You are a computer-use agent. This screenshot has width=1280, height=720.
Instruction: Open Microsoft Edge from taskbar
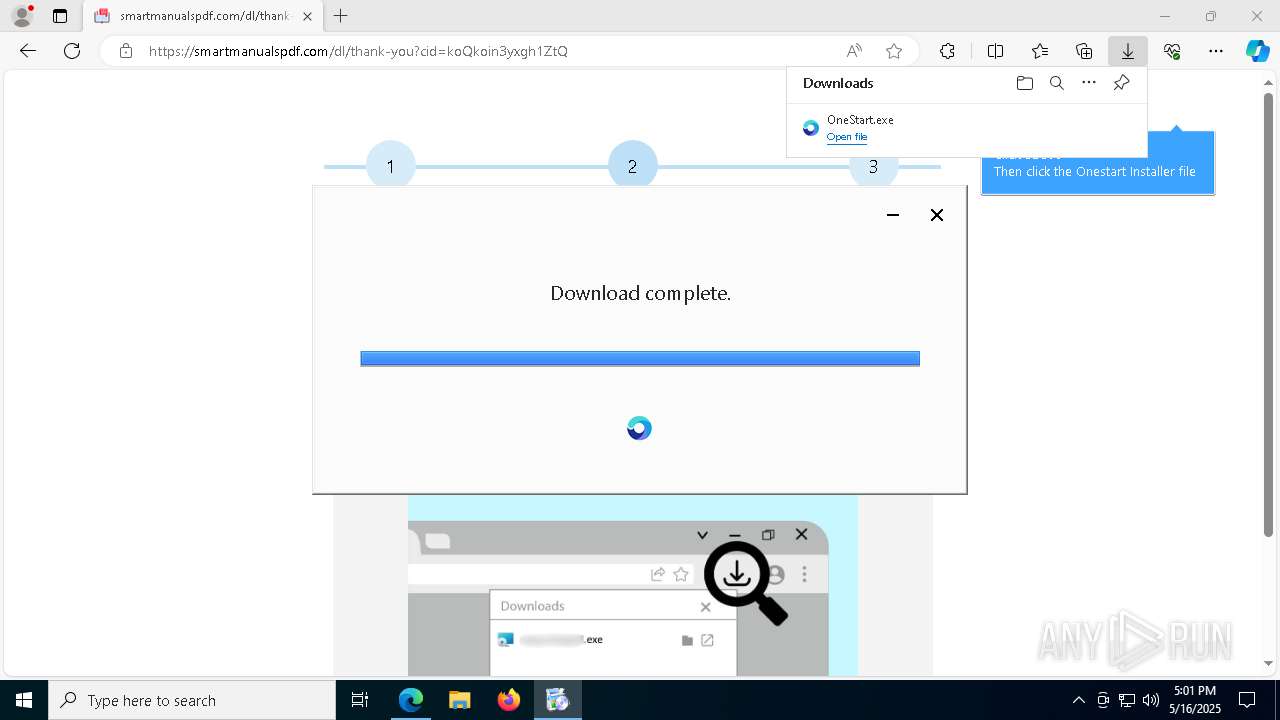411,700
